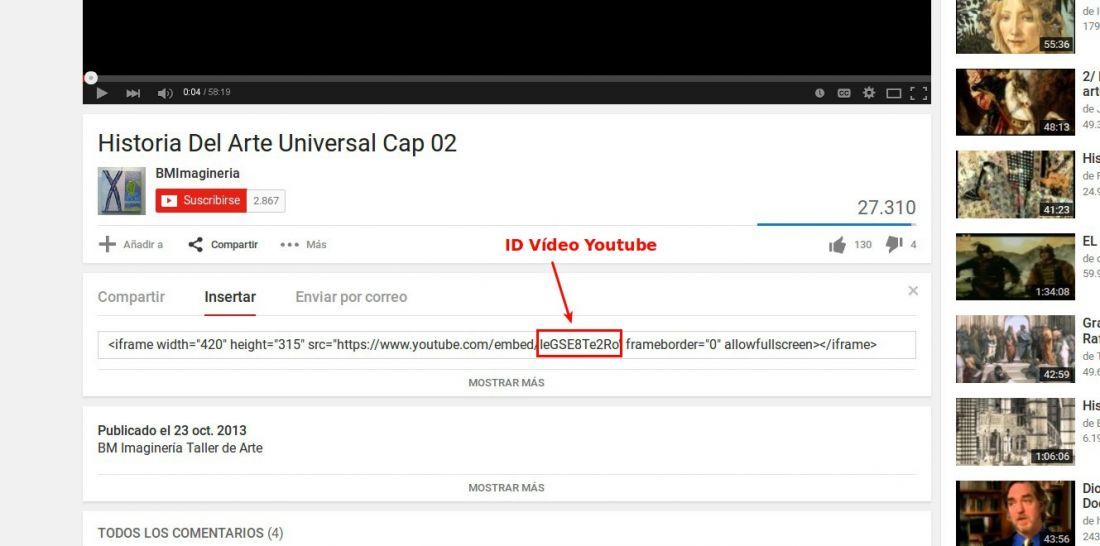The image size is (1100, 546).
Task: Click the play button in video player
Action: (102, 93)
